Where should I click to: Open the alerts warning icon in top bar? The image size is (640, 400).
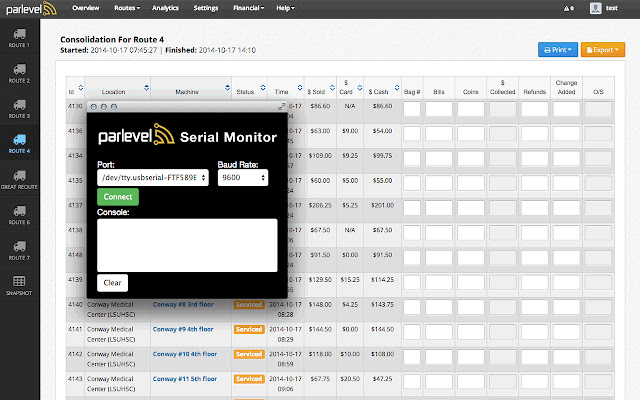pyautogui.click(x=569, y=8)
